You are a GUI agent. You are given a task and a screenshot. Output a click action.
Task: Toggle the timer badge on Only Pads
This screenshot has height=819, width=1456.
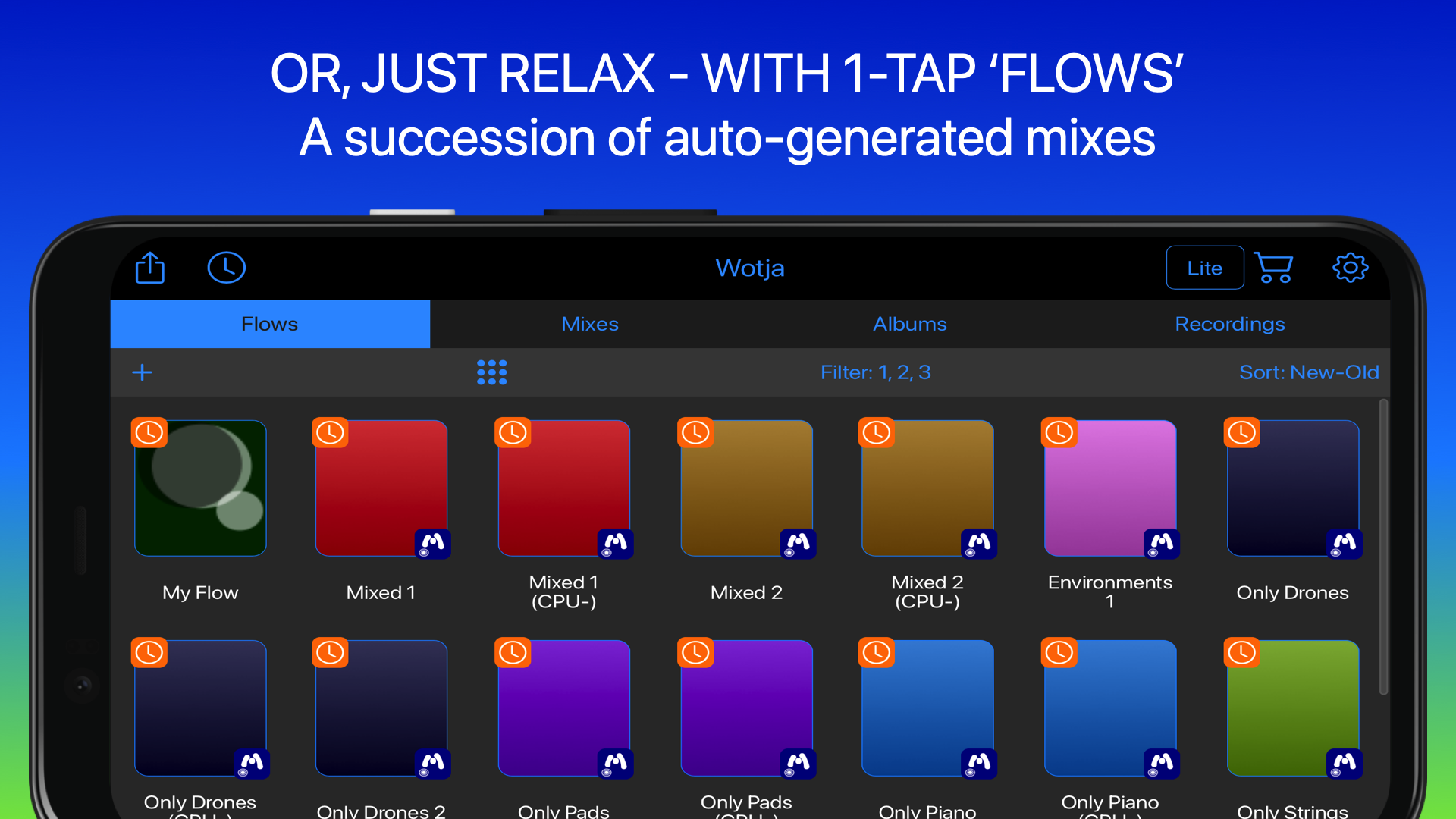tap(513, 652)
